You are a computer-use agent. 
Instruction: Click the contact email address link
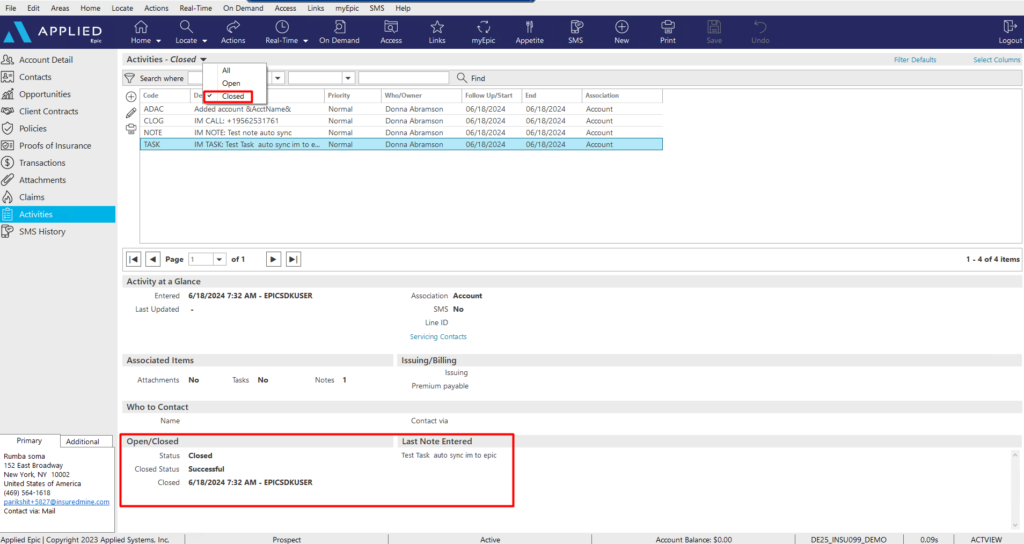[x=57, y=502]
